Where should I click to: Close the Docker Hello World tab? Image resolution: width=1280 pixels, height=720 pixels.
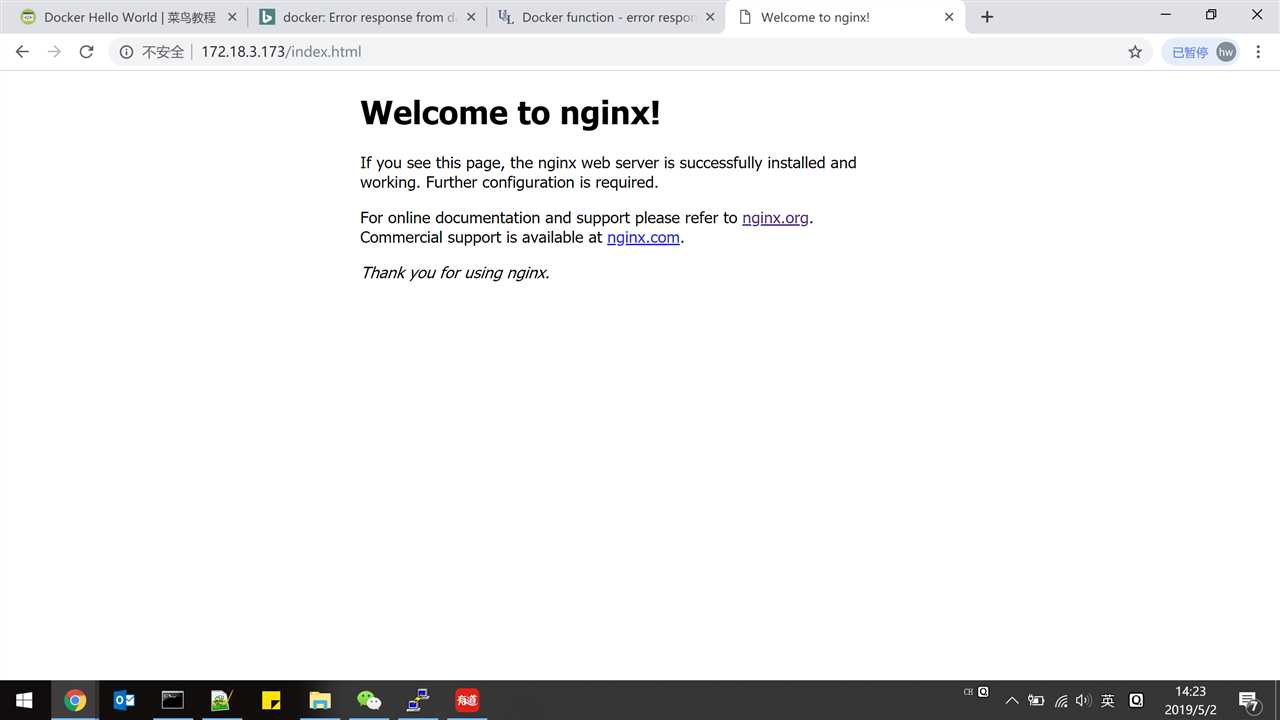click(232, 17)
